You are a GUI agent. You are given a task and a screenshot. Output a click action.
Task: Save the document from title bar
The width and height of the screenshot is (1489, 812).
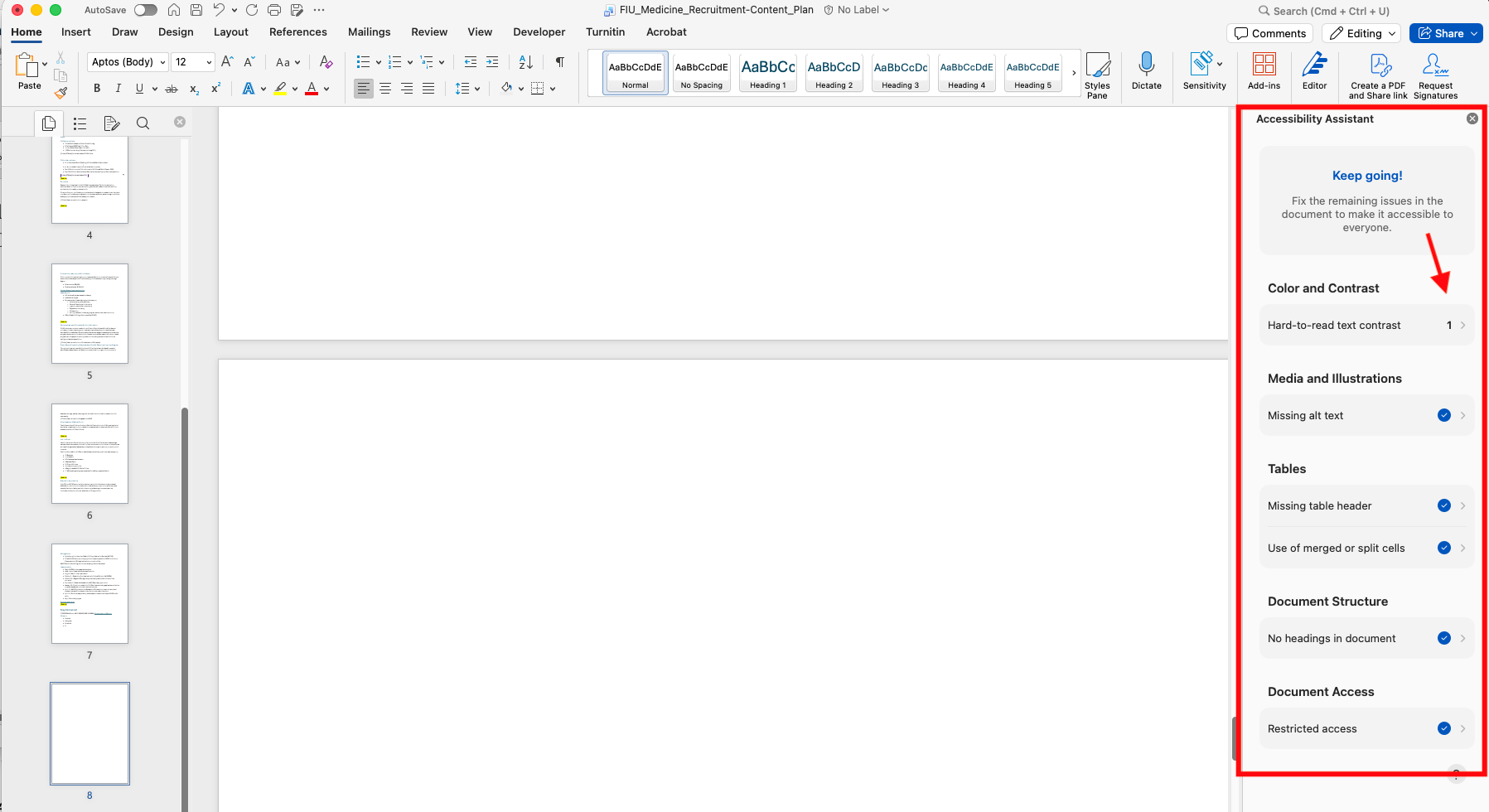tap(196, 10)
